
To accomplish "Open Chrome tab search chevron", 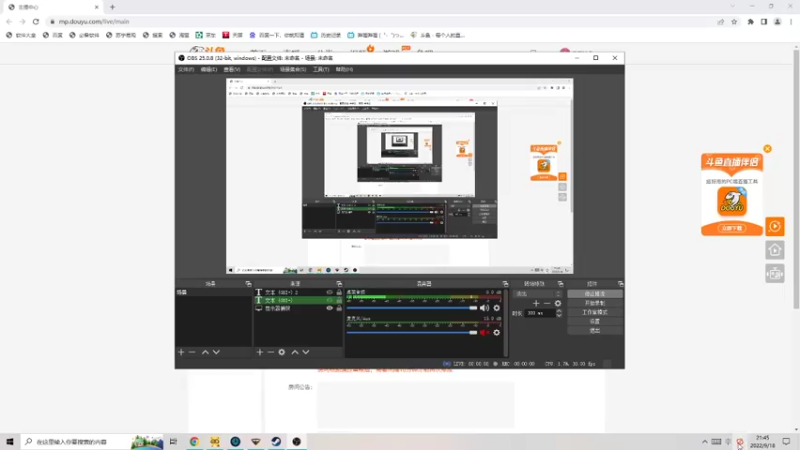I will tap(733, 7).
